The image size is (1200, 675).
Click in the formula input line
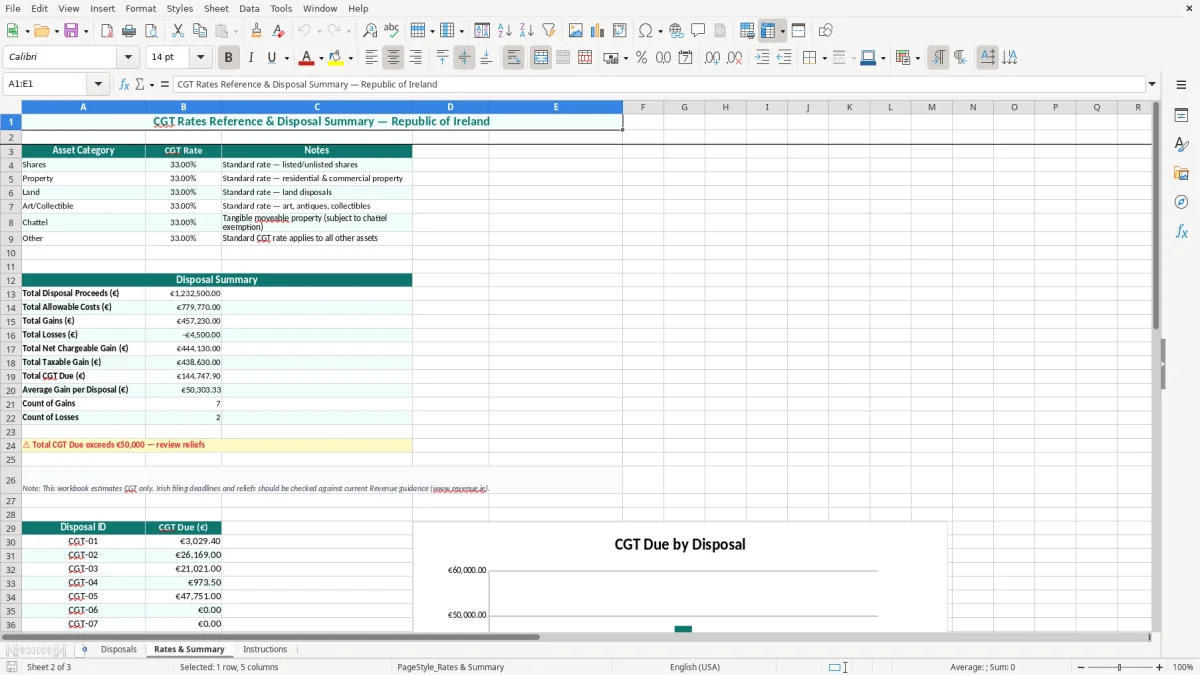(658, 84)
